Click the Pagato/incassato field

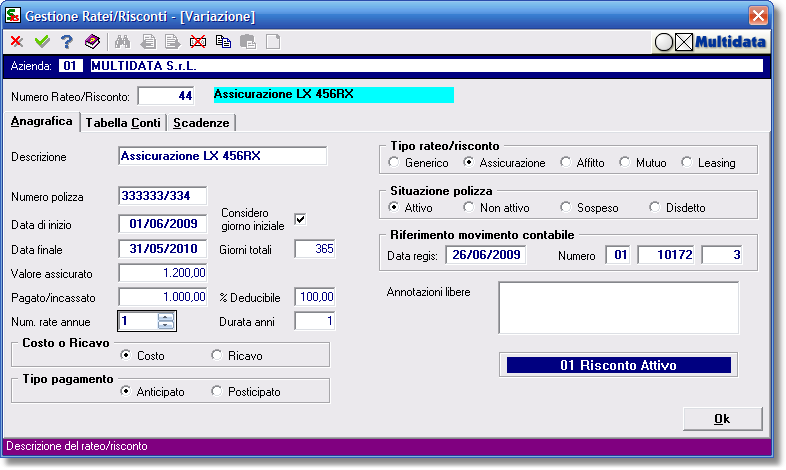(x=162, y=297)
